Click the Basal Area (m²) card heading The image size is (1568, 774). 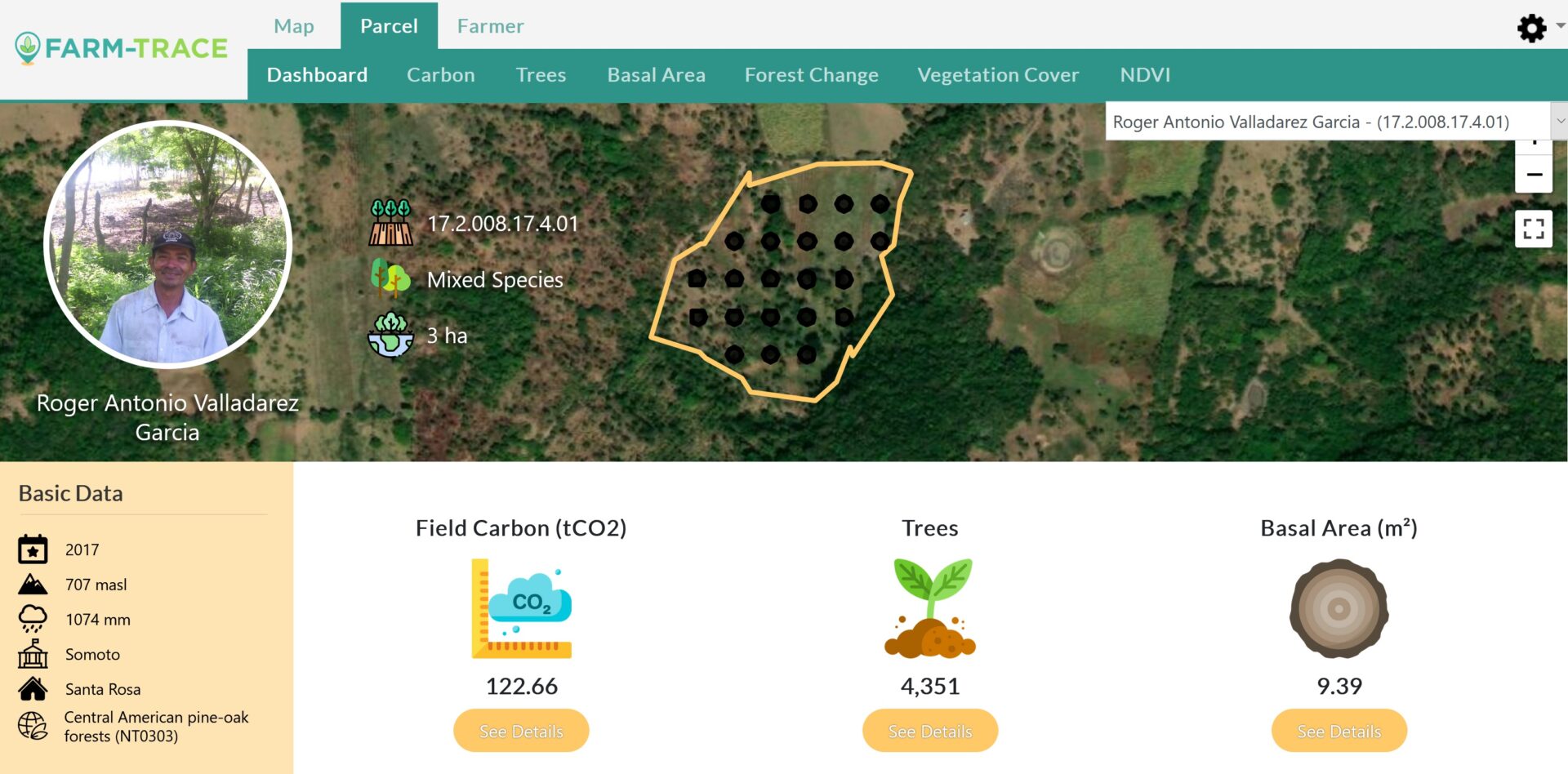pyautogui.click(x=1339, y=528)
